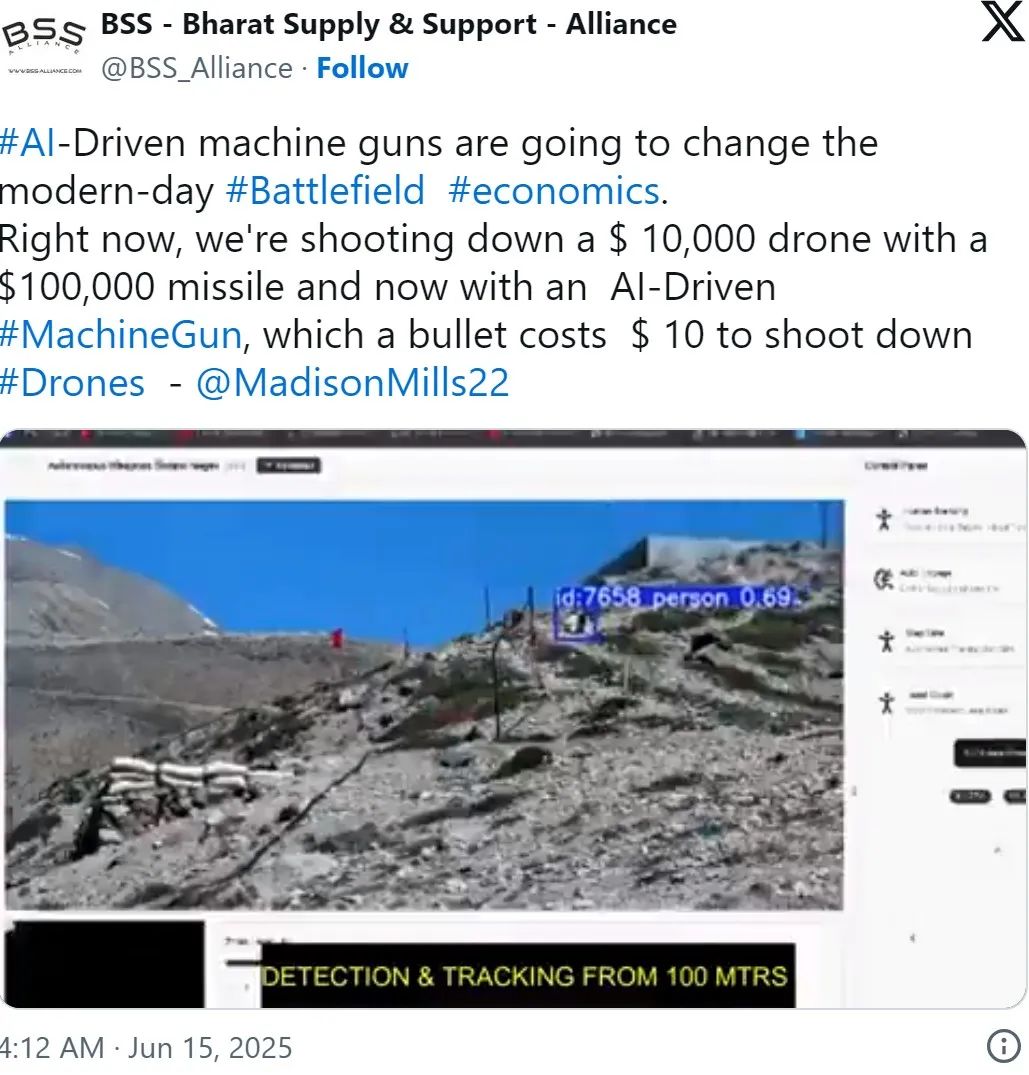
Task: Expand the small upward caret in control panel
Action: [x=996, y=851]
